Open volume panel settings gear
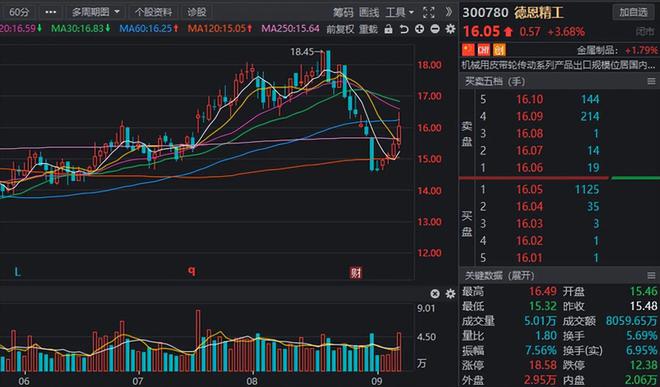The image size is (660, 387). (450, 294)
